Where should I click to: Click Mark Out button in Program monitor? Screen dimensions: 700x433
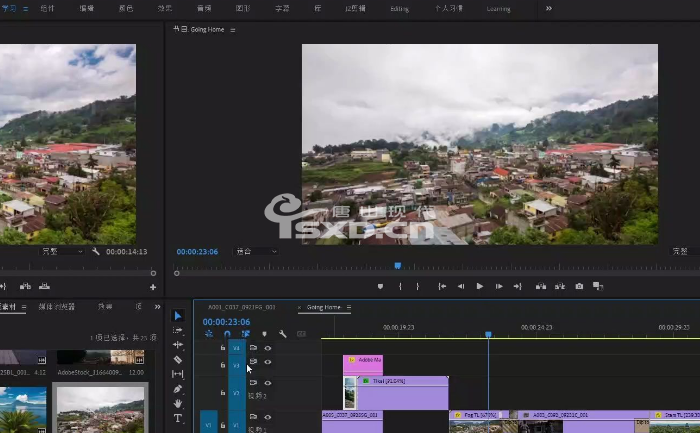pyautogui.click(x=417, y=286)
